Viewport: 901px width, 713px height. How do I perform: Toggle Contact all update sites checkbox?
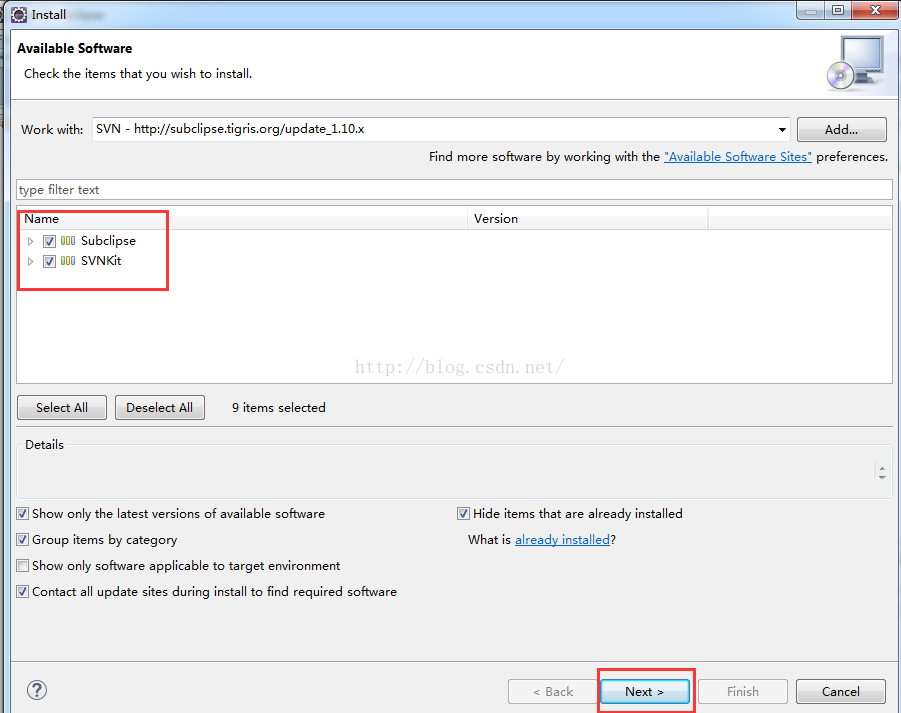click(22, 592)
